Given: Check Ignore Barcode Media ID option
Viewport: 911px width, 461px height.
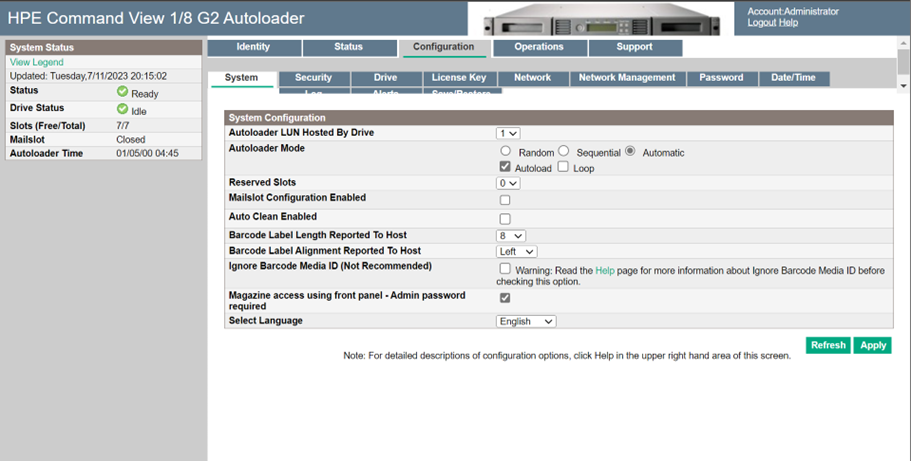Looking at the screenshot, I should tap(505, 269).
